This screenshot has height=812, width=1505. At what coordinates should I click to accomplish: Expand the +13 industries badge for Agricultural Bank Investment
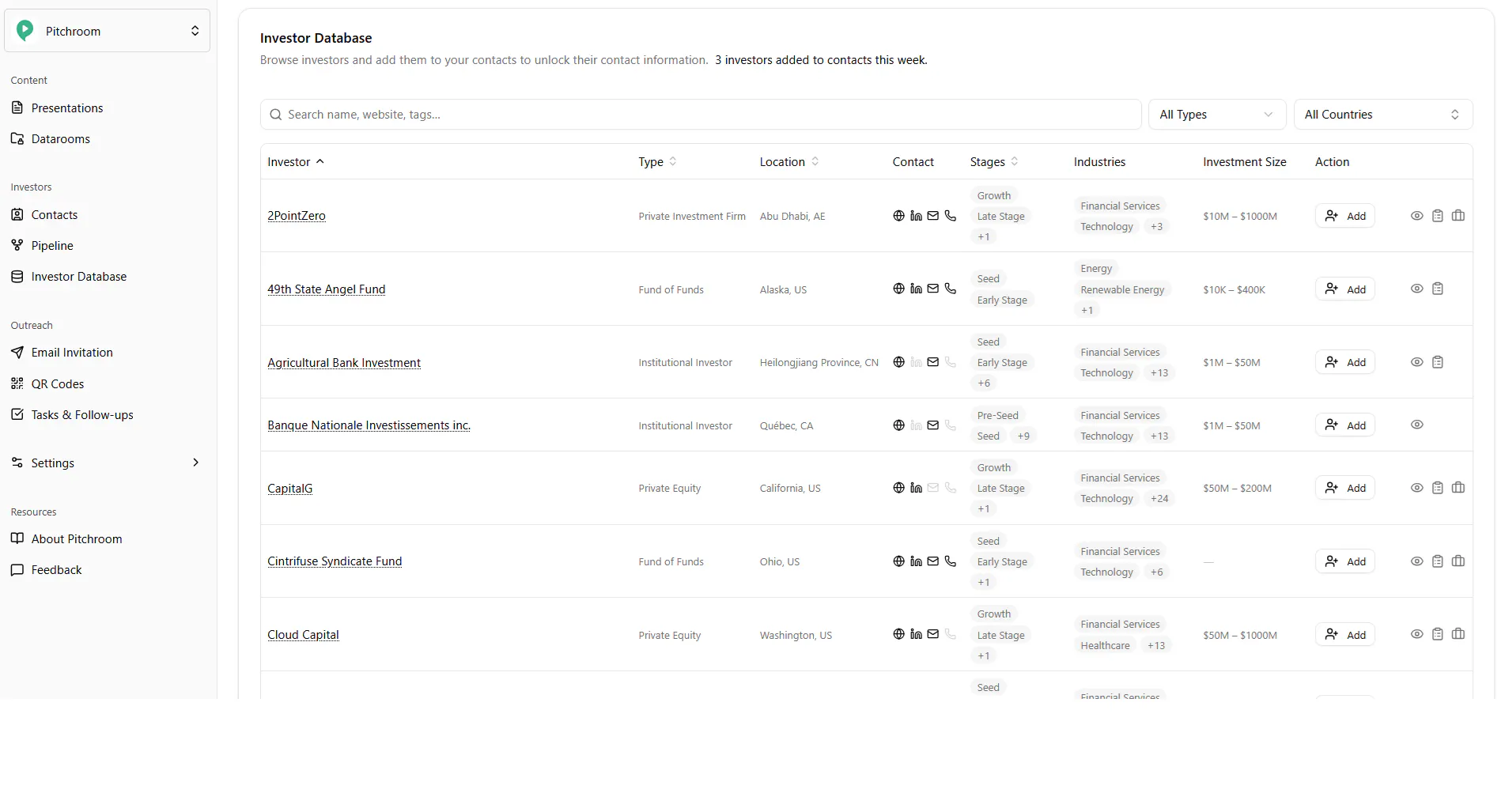[1159, 372]
